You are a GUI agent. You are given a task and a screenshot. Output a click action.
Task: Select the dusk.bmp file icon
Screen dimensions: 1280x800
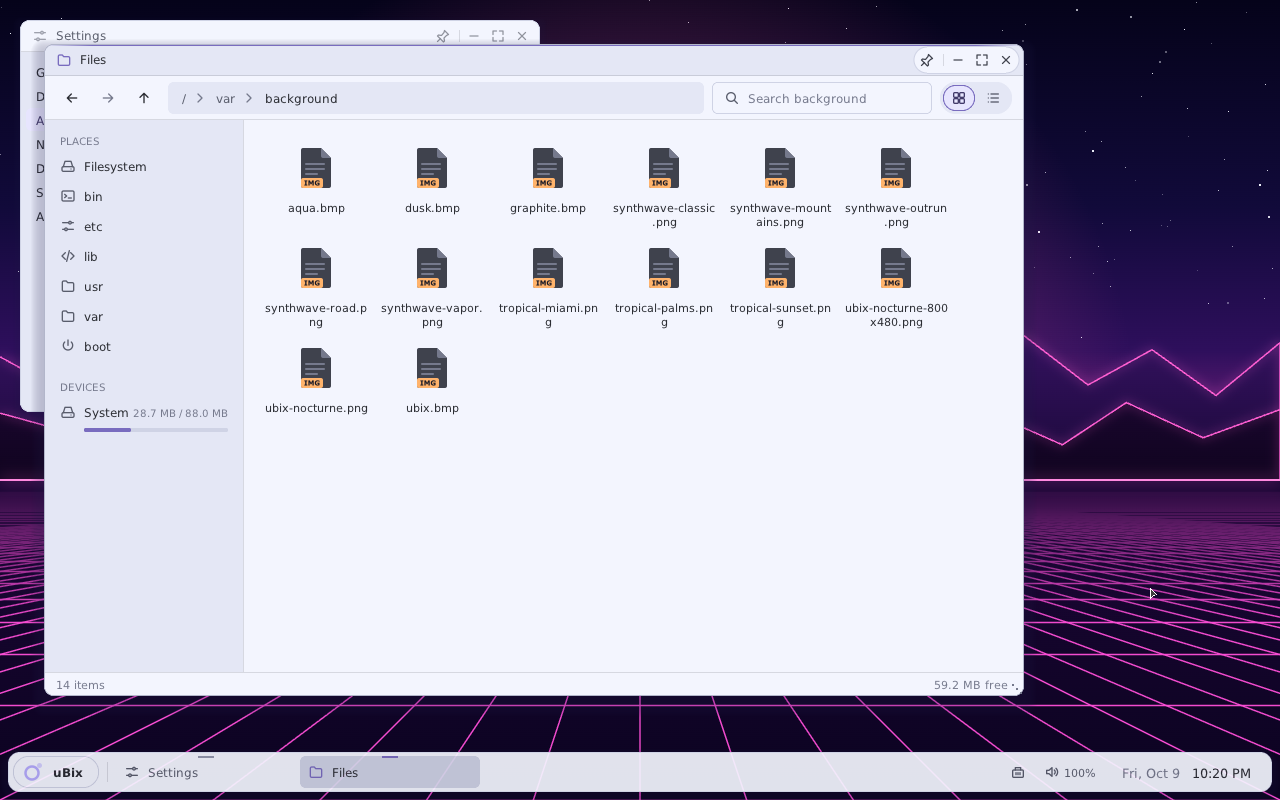tap(432, 168)
